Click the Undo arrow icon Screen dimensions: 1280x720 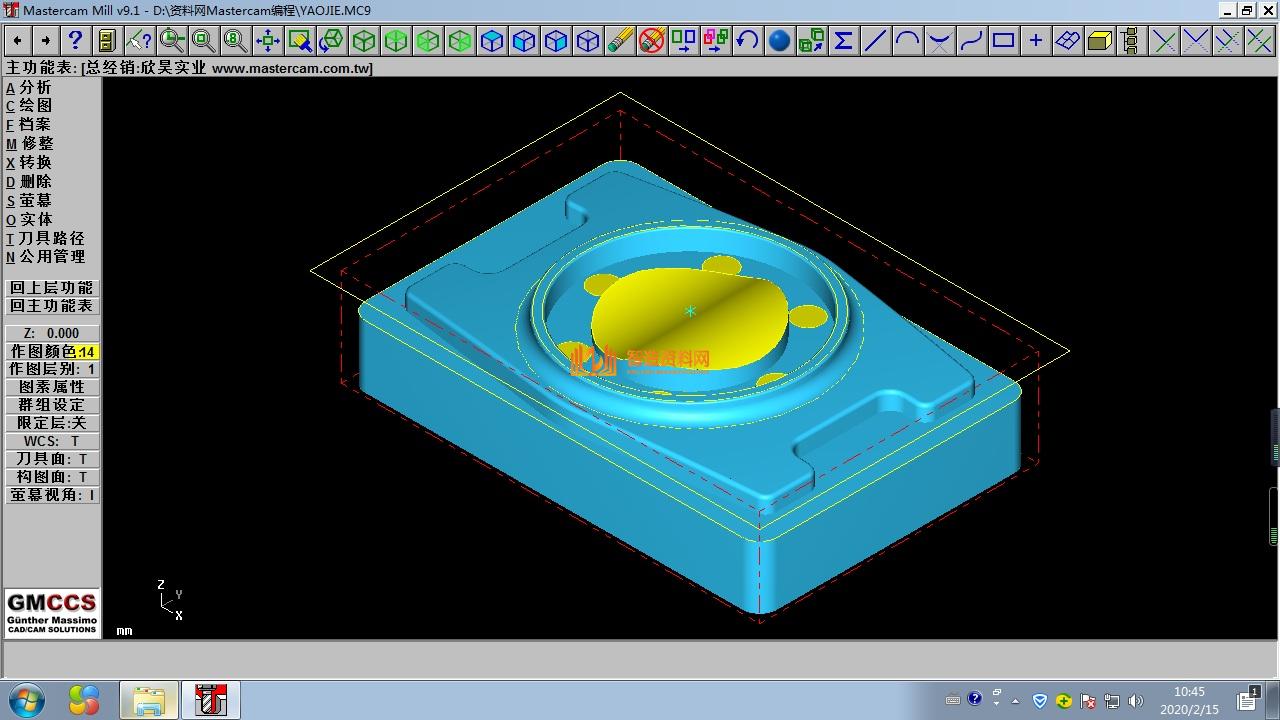[747, 40]
